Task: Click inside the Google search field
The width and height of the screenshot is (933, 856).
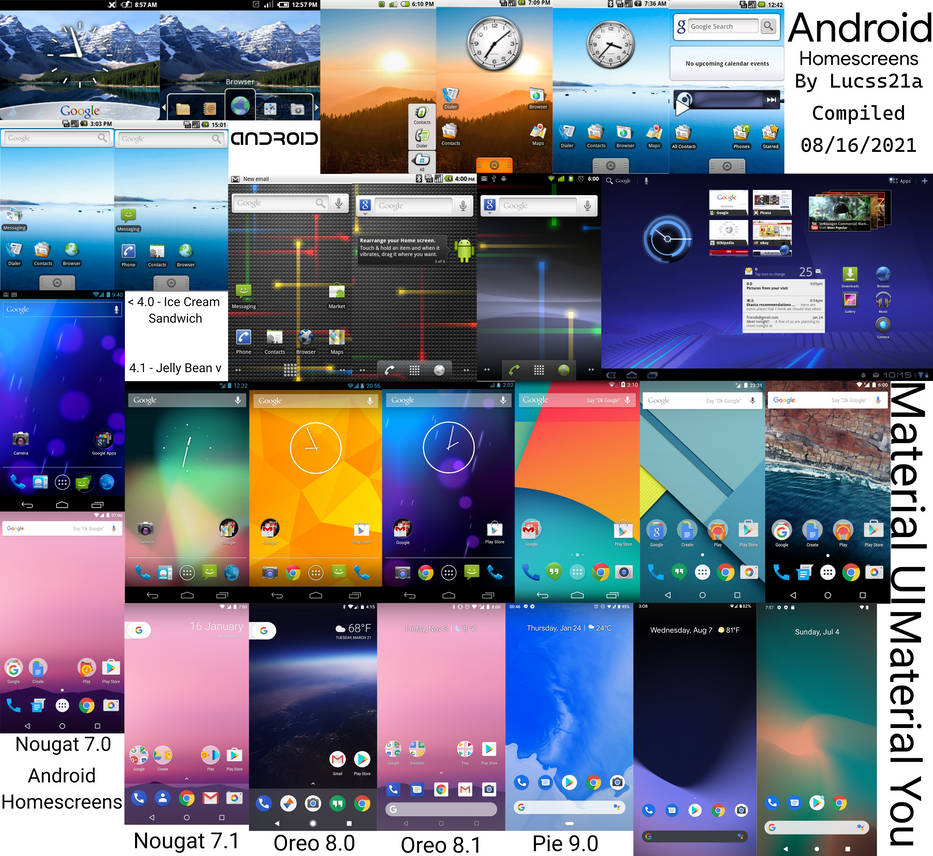Action: (x=725, y=26)
